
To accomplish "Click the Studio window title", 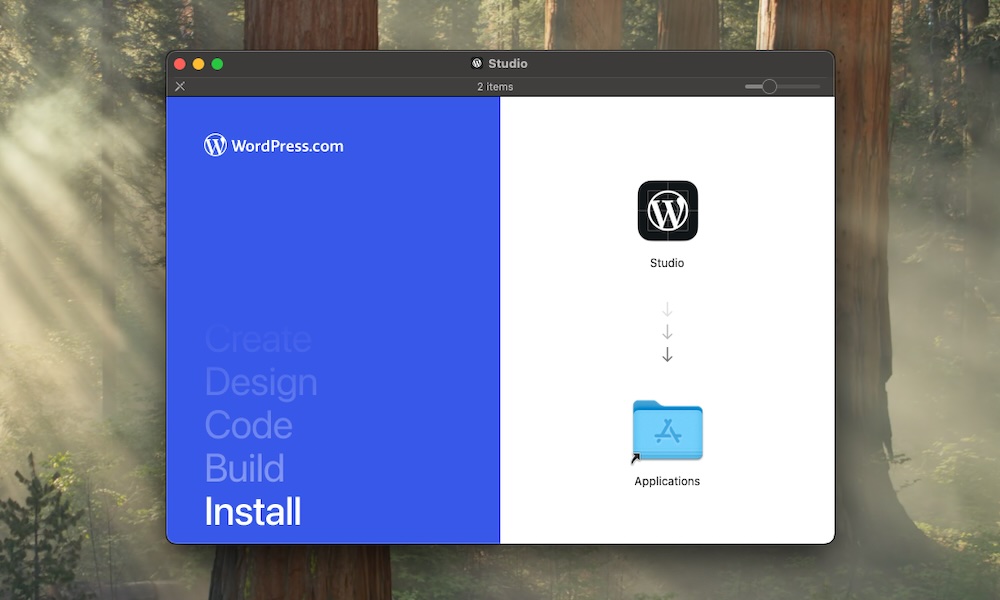I will (x=506, y=63).
